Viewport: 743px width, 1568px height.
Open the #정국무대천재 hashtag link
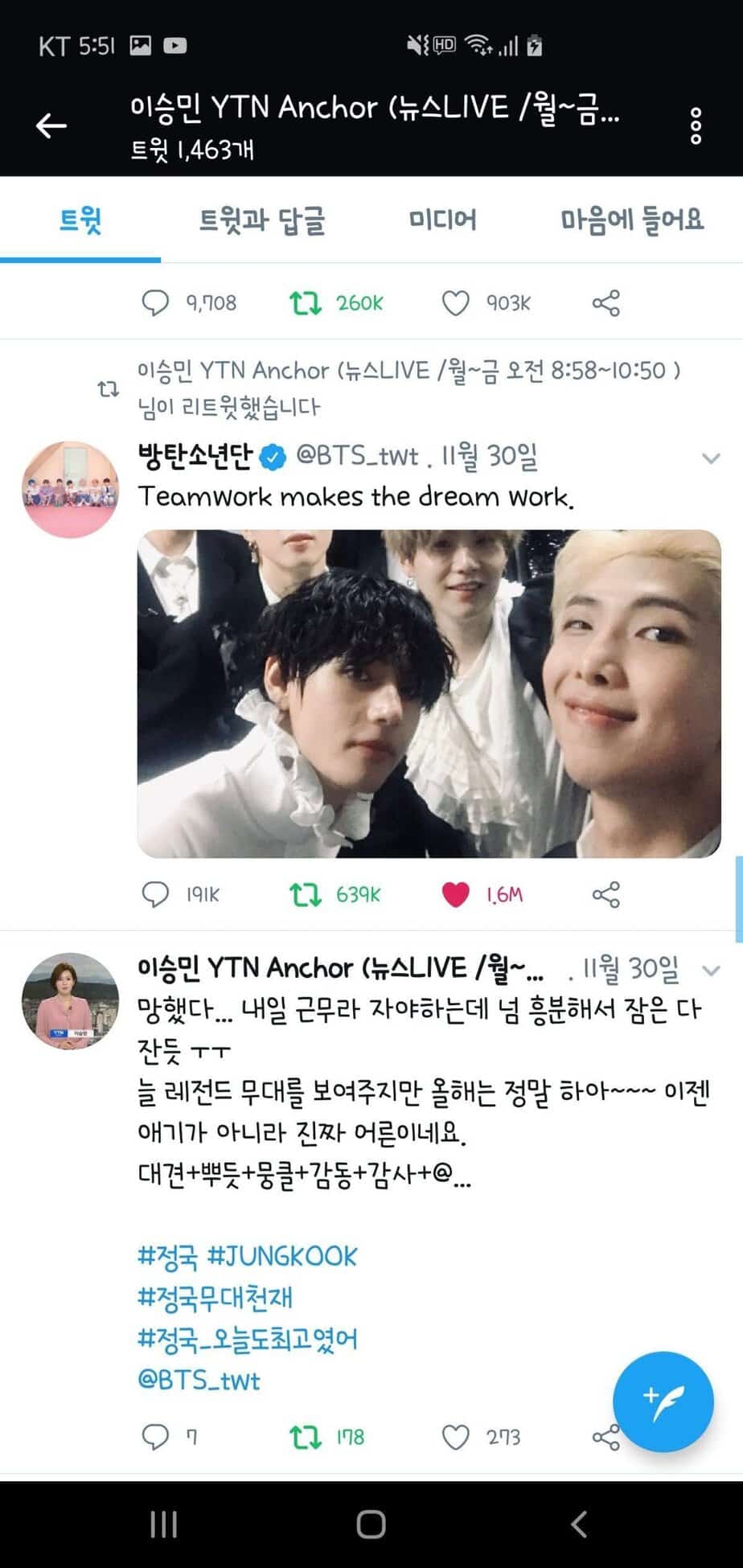click(x=216, y=1297)
